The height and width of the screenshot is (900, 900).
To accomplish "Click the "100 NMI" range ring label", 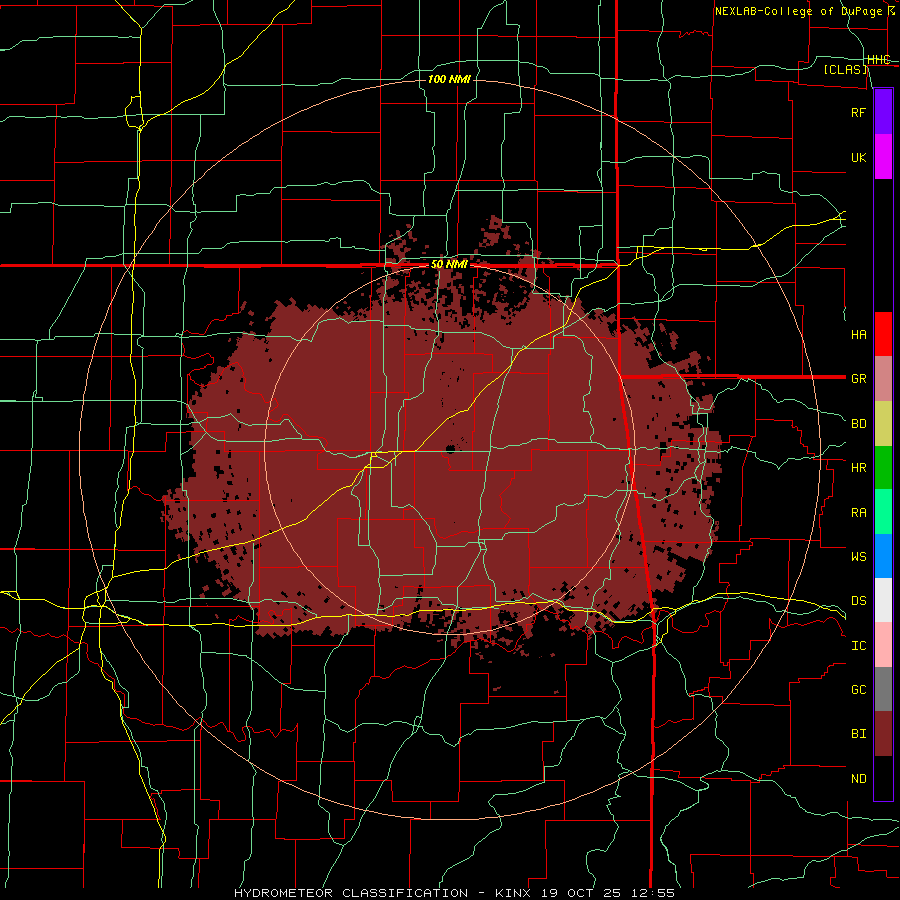I will (449, 79).
